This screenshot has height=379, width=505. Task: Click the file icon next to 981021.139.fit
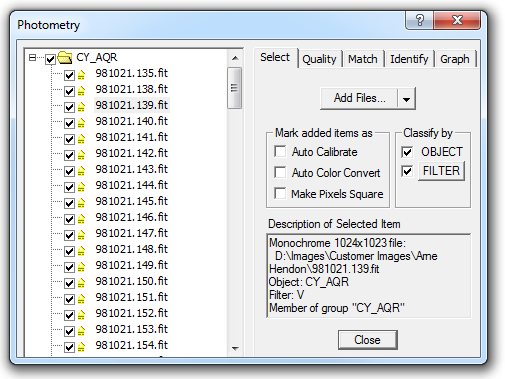tap(81, 107)
